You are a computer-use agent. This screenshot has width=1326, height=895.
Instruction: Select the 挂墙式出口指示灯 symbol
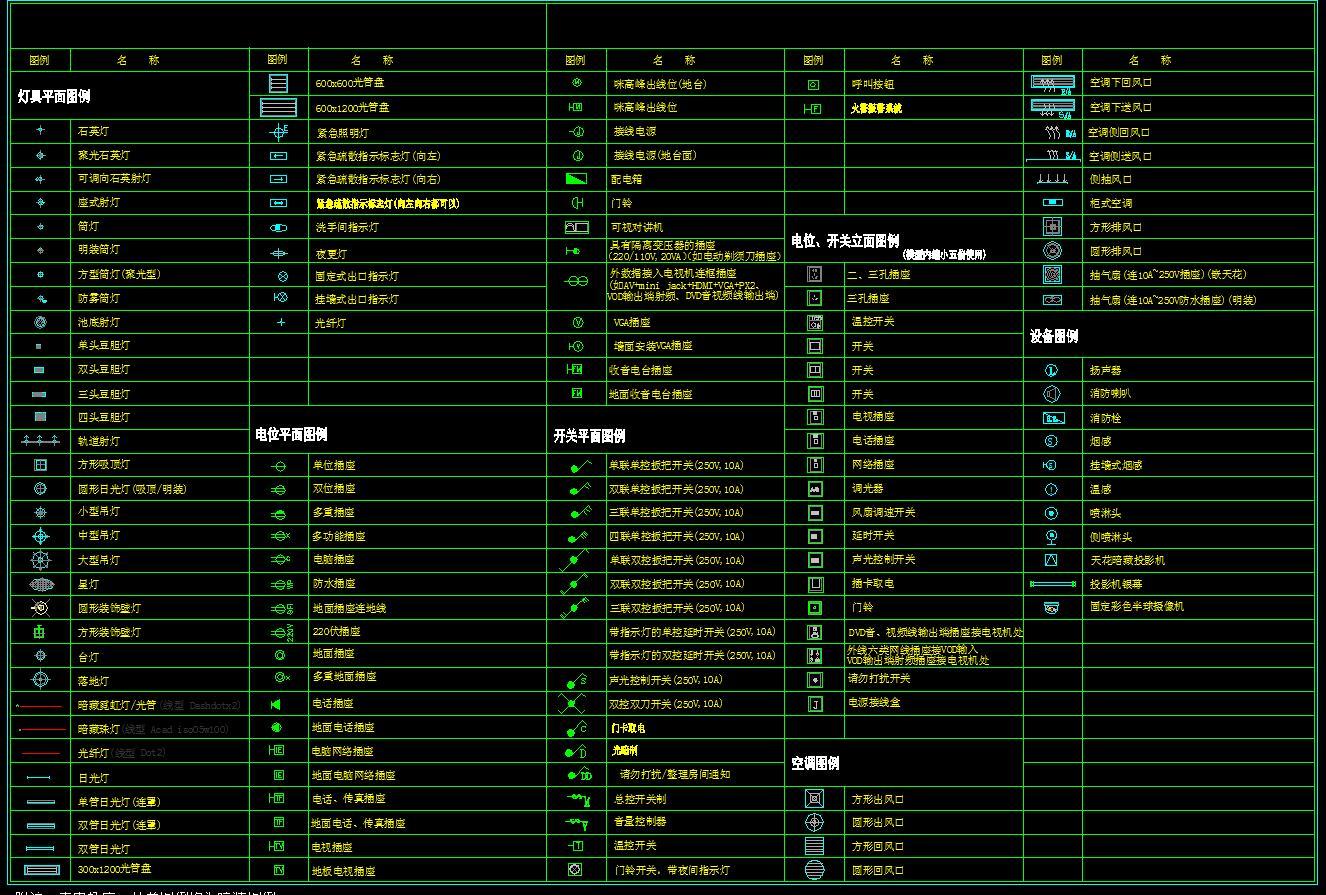[x=281, y=298]
